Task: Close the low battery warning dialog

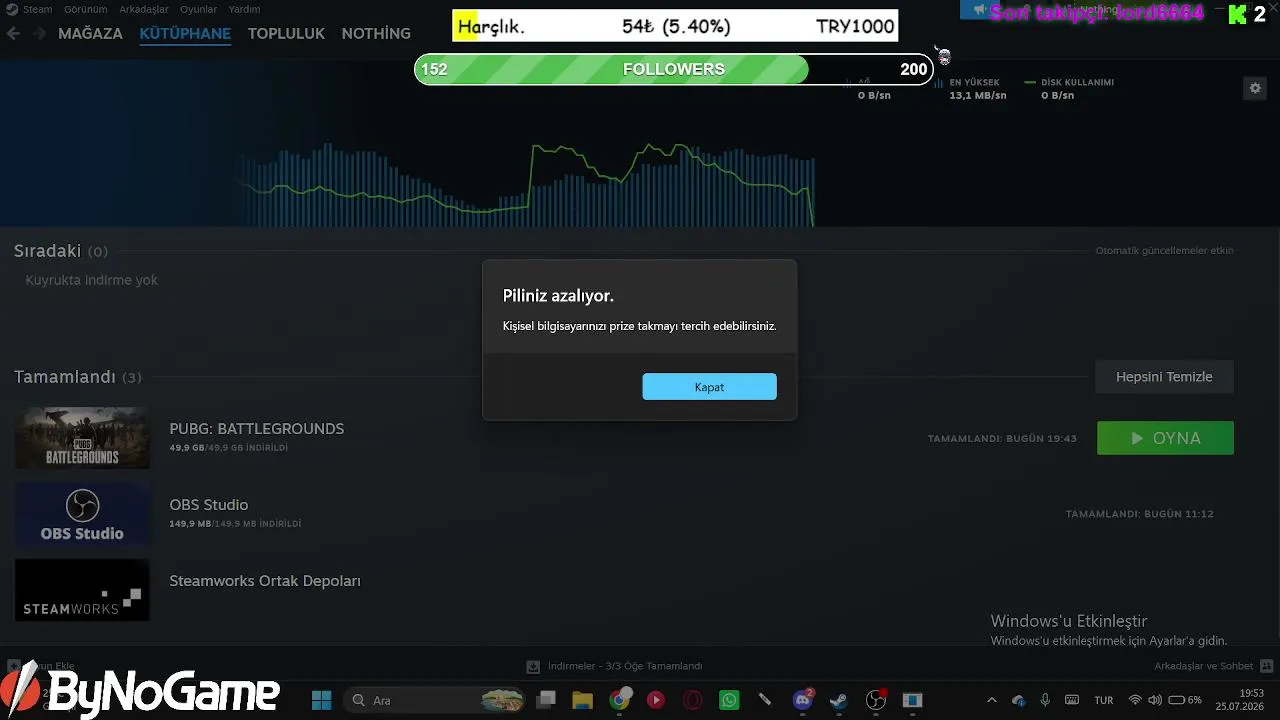Action: pyautogui.click(x=709, y=387)
